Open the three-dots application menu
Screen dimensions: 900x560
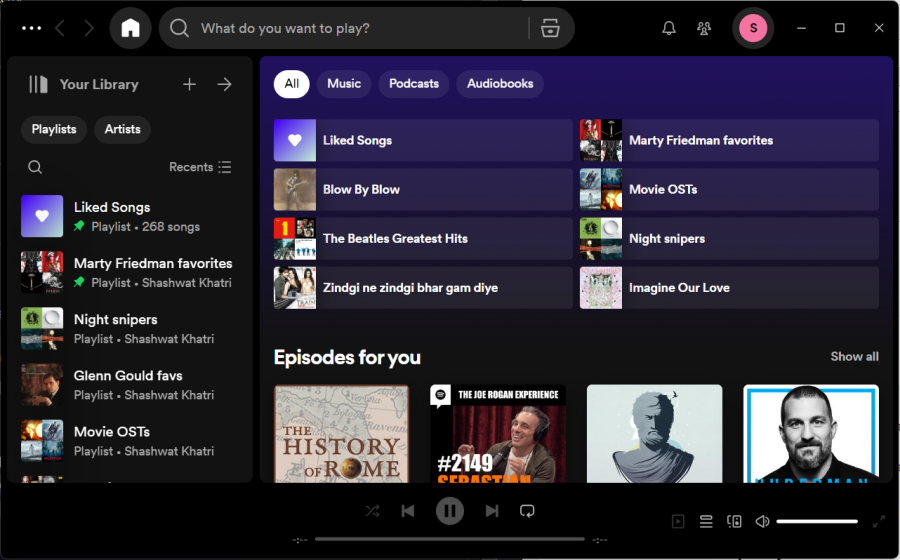click(31, 28)
